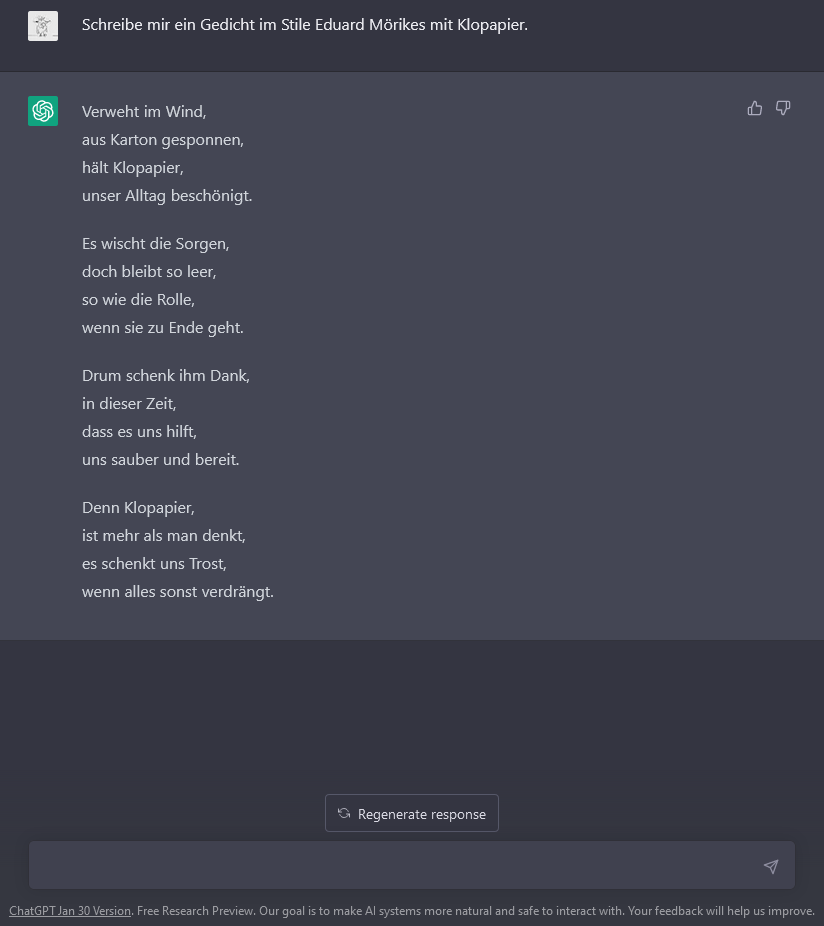Click the line "aus Karton gesponnen,"

pos(163,140)
